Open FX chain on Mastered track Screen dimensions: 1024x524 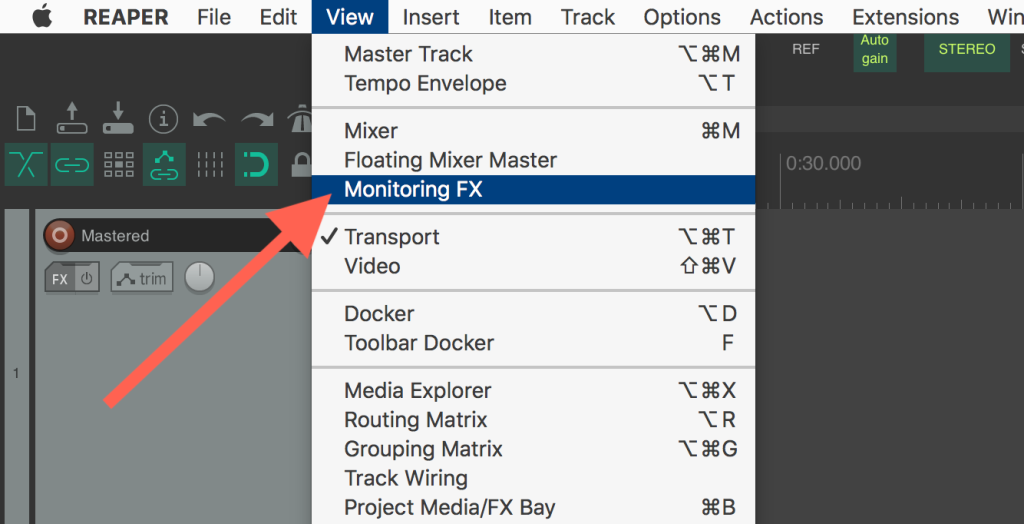point(60,279)
